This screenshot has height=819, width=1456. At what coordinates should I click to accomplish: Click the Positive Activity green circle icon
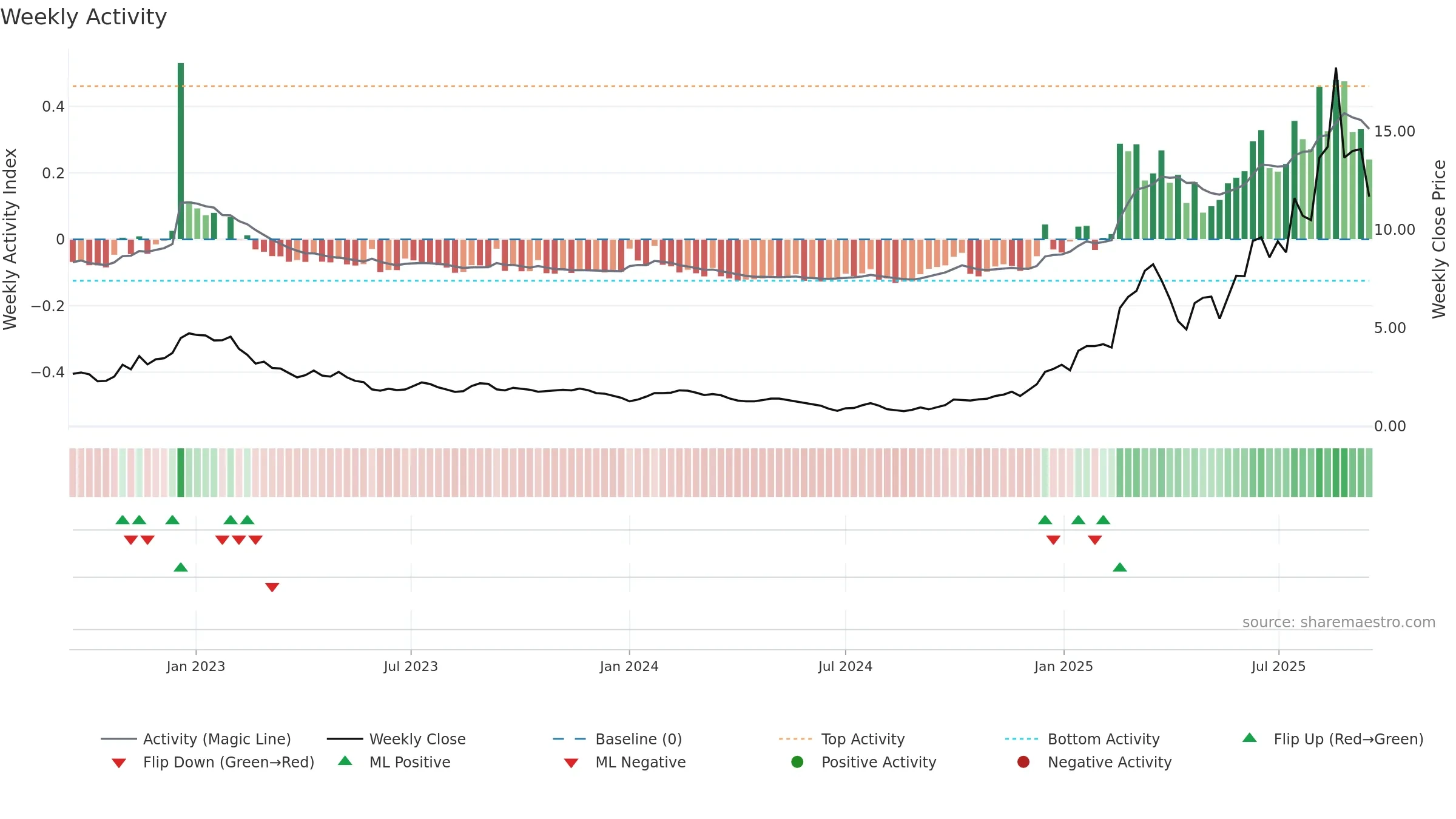coord(797,761)
